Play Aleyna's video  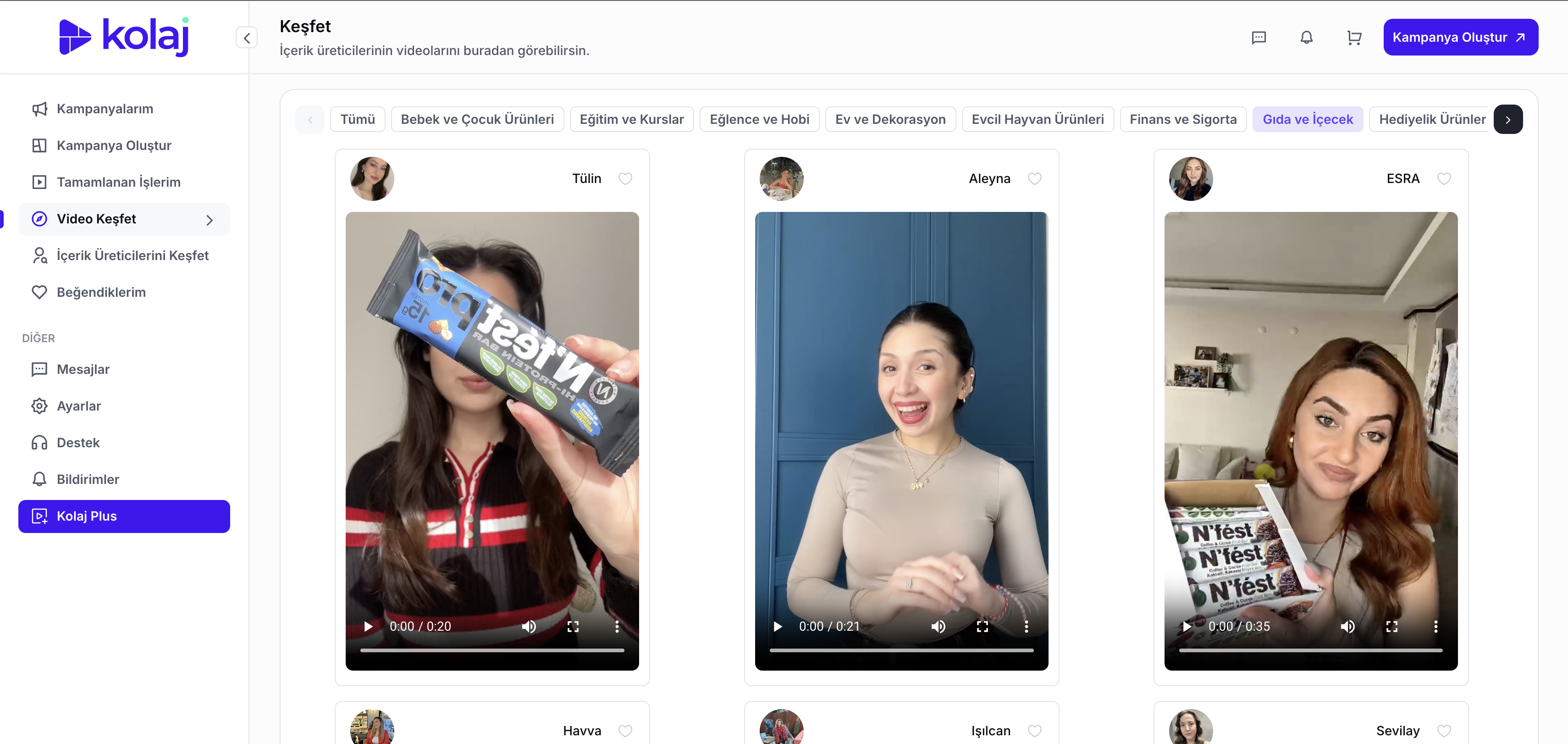[x=777, y=627]
